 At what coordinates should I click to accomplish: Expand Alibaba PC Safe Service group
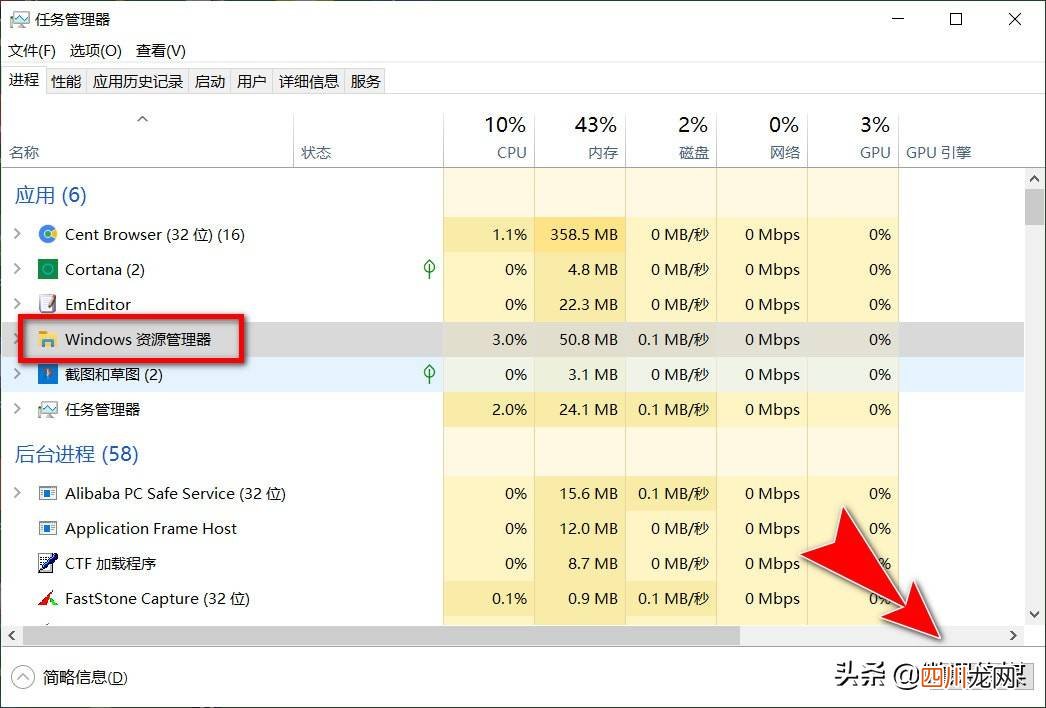pos(17,492)
